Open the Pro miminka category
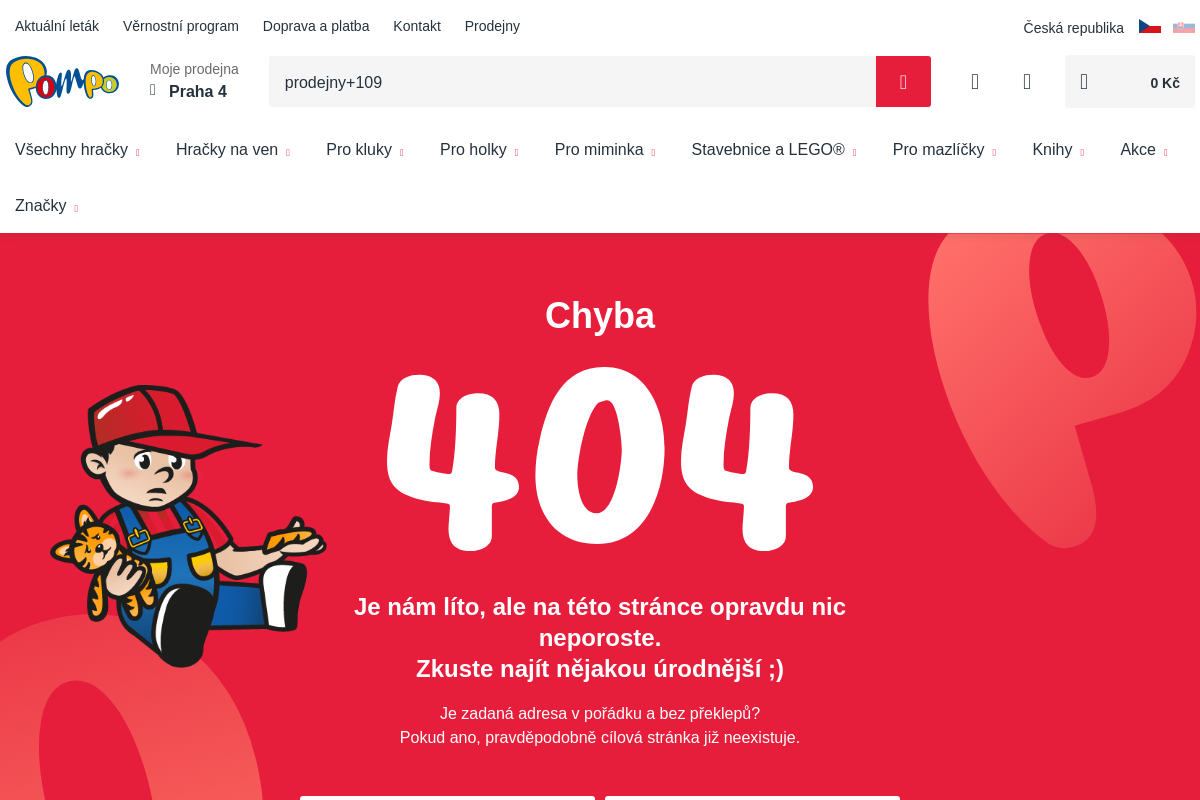Viewport: 1200px width, 800px height. click(x=605, y=150)
